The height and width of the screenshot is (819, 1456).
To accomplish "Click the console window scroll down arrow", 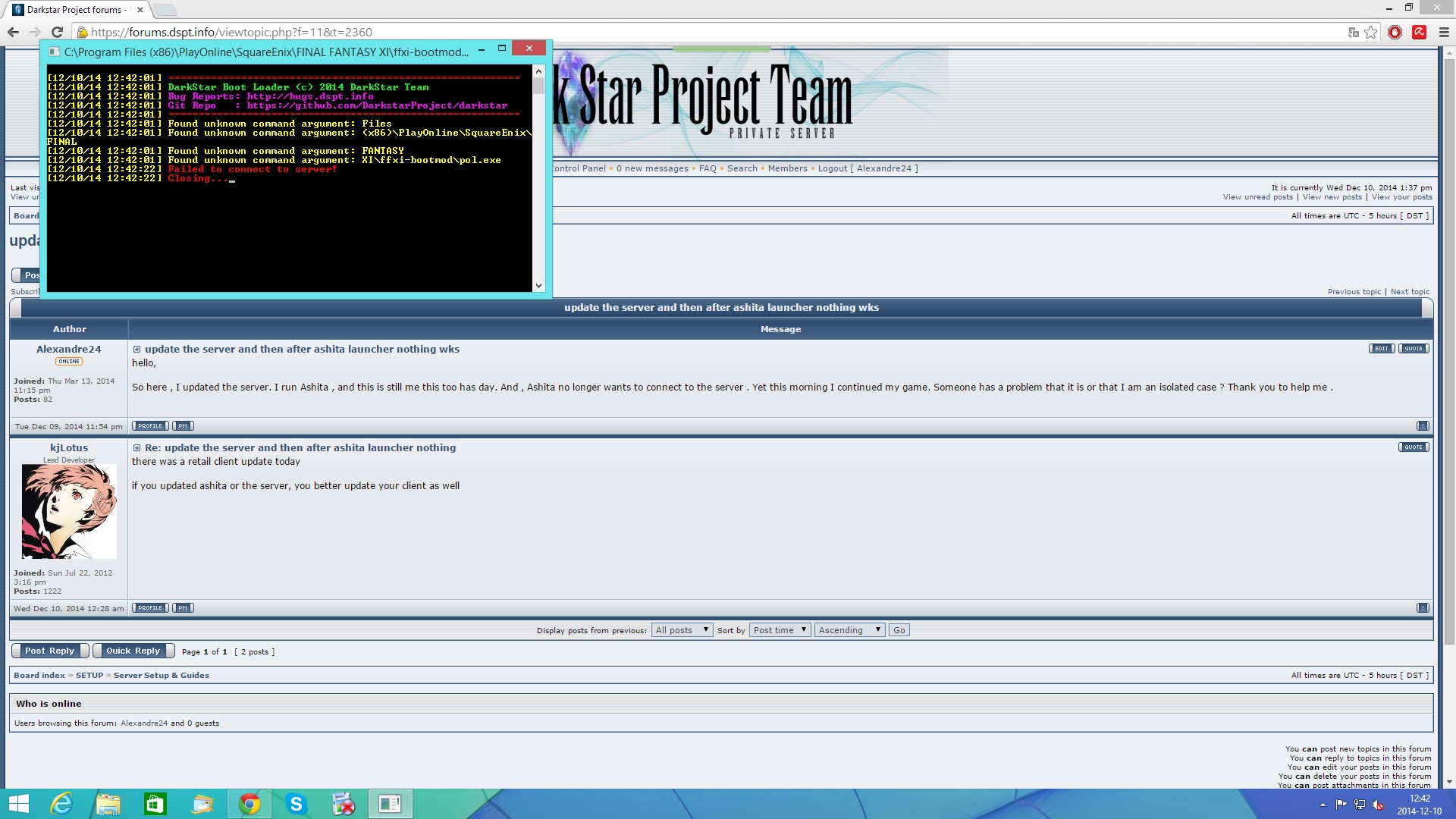I will coord(538,286).
